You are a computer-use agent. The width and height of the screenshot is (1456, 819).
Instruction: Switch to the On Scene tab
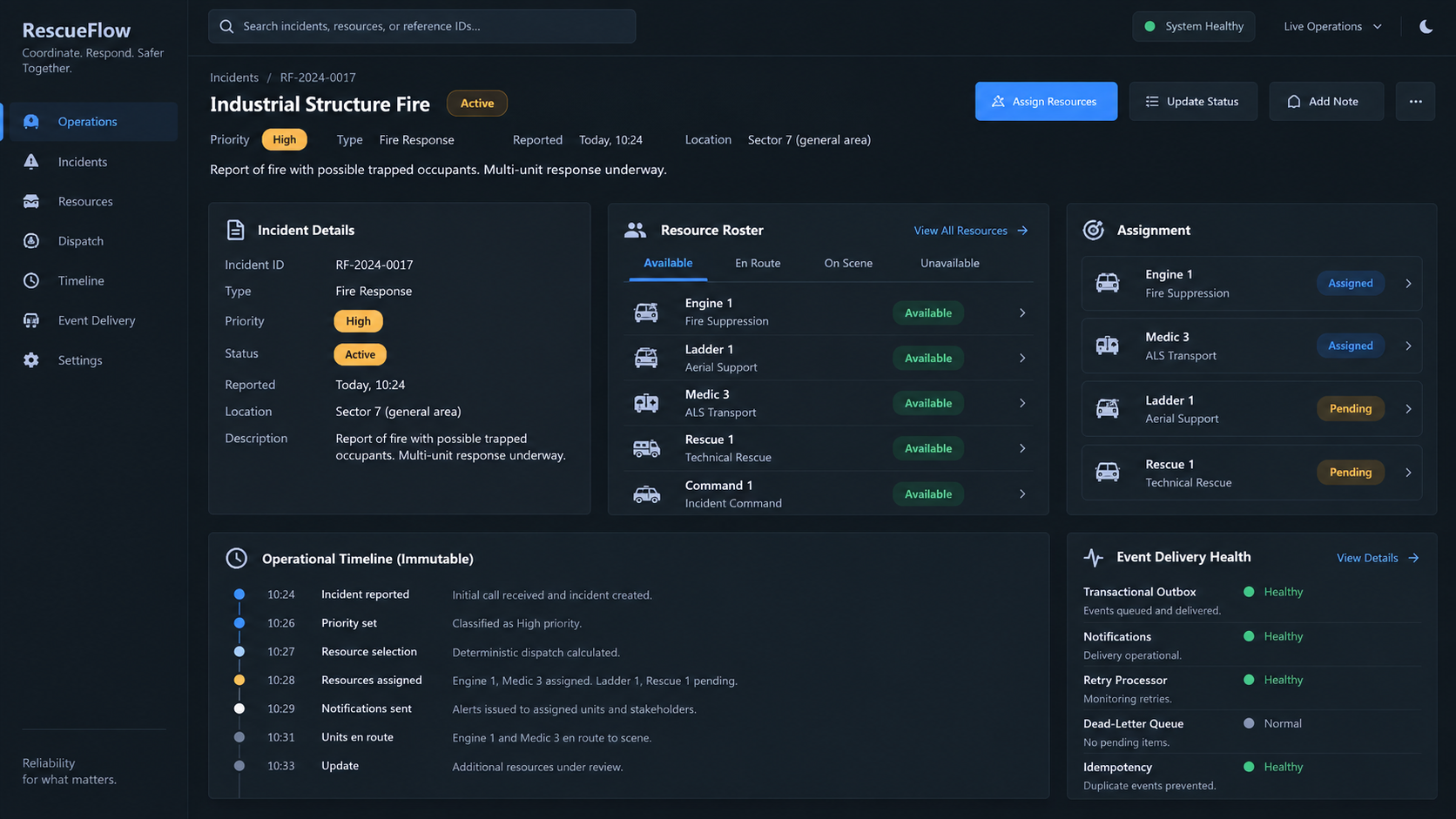848,263
